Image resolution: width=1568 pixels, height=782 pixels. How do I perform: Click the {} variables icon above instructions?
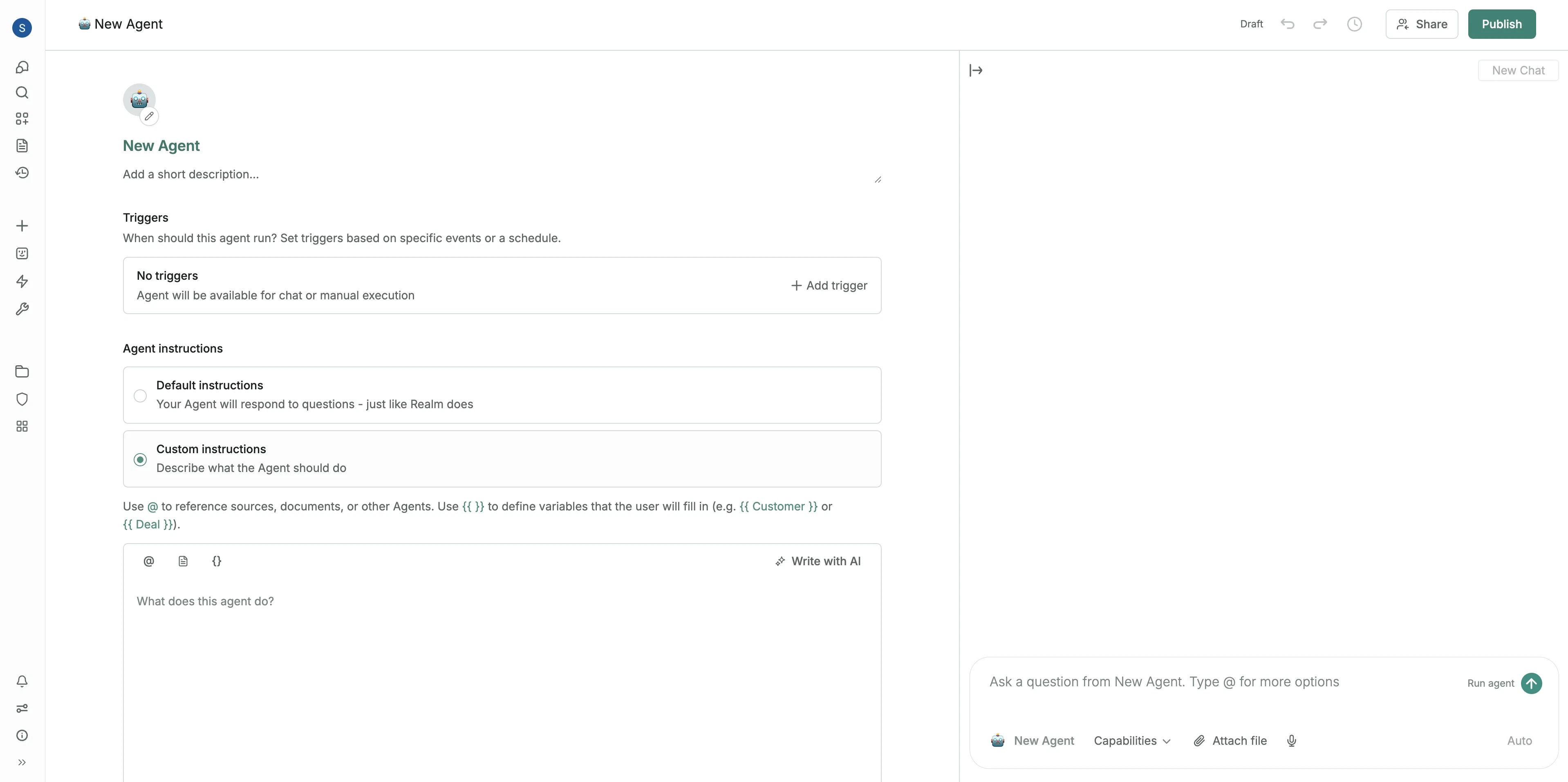pyautogui.click(x=217, y=561)
